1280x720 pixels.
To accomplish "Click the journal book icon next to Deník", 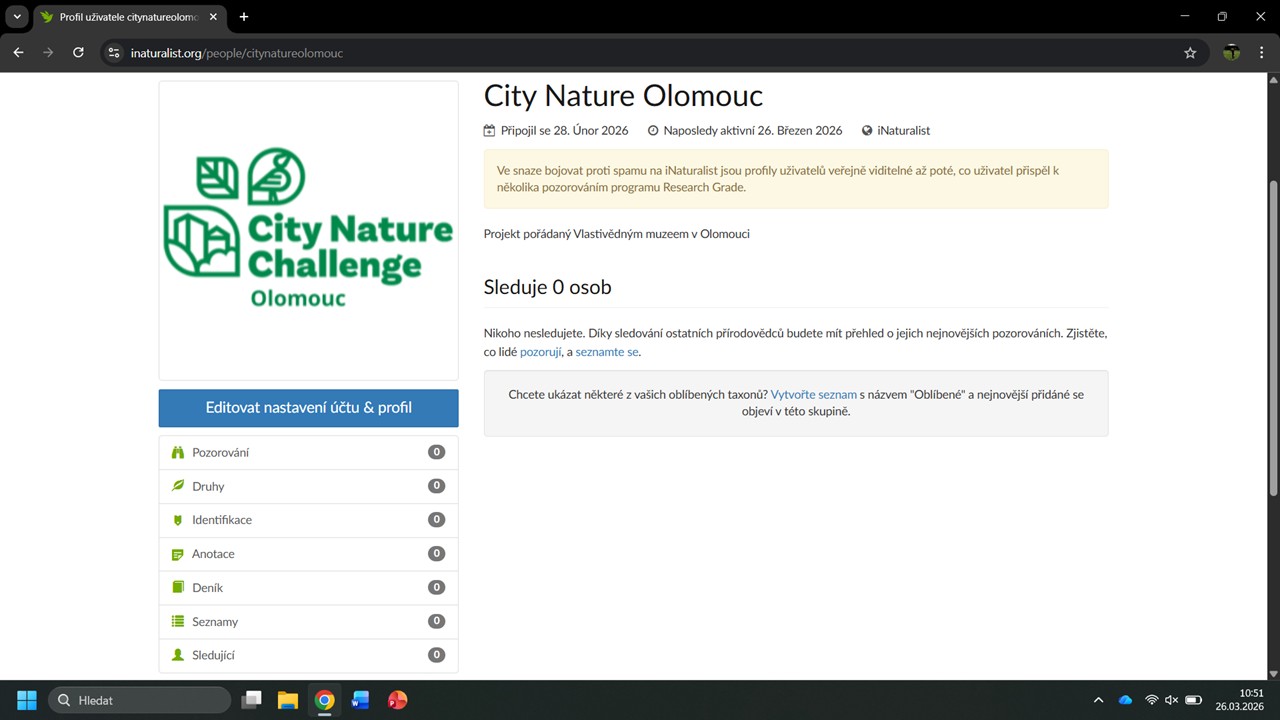I will [178, 588].
